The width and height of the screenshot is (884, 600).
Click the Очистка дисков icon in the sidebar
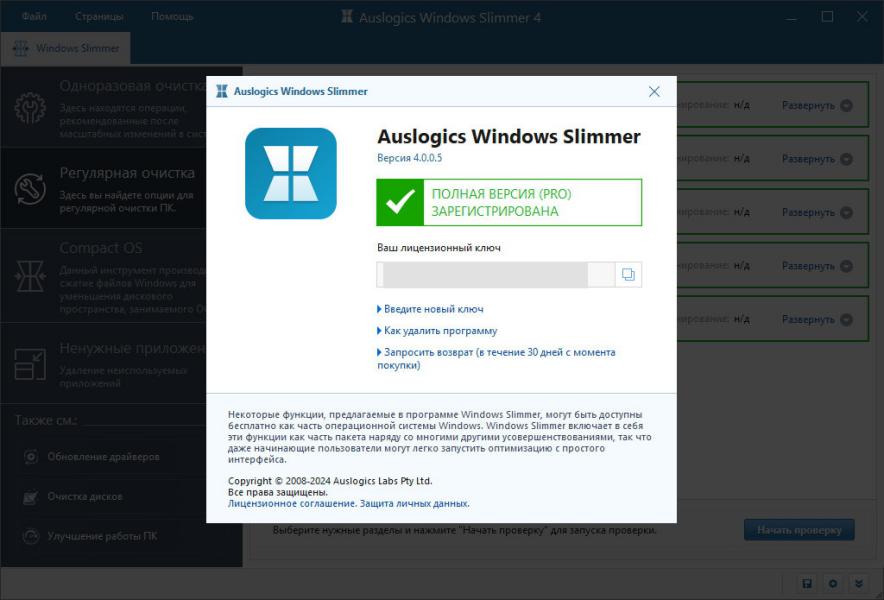(31, 497)
